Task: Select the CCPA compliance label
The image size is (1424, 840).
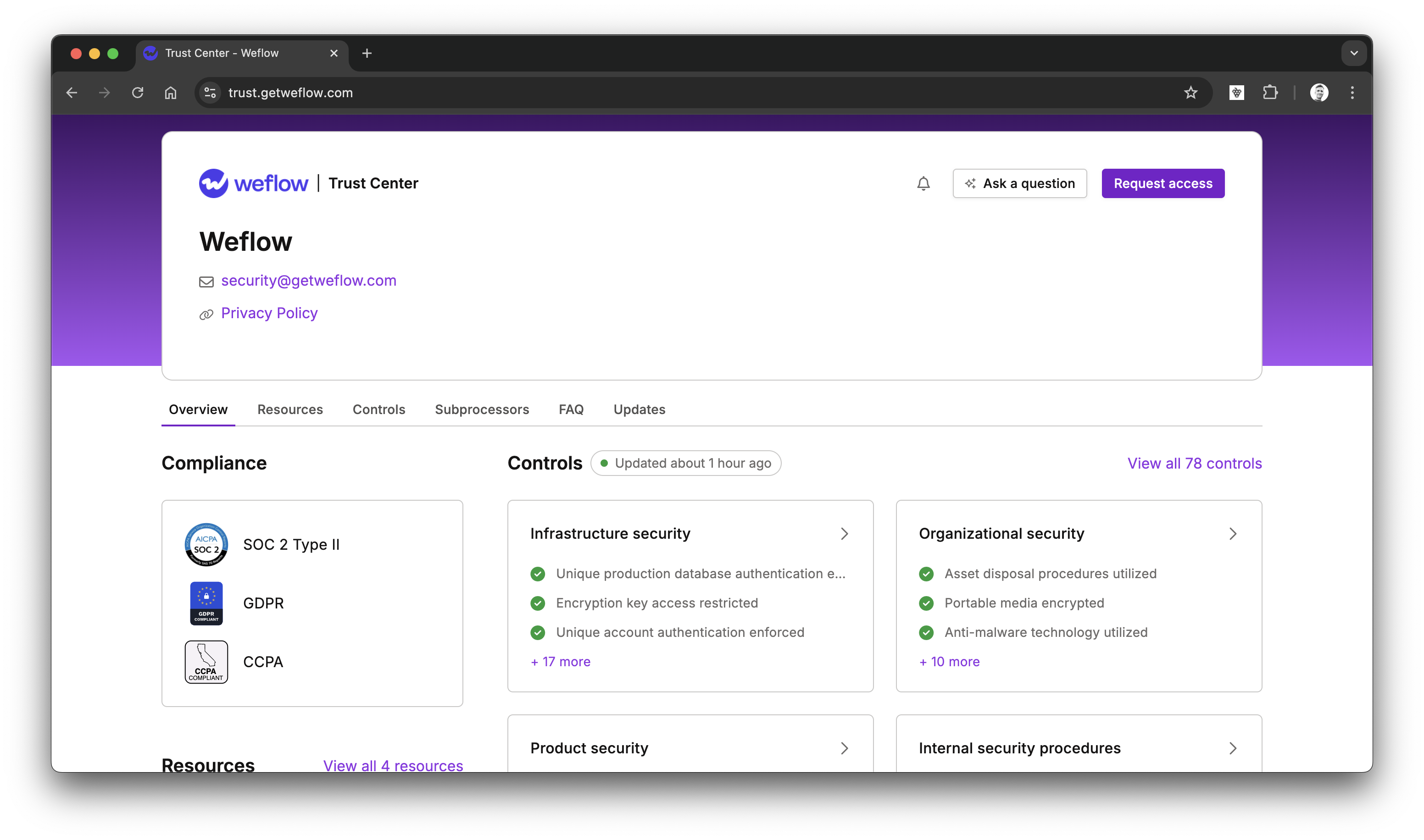Action: click(263, 662)
